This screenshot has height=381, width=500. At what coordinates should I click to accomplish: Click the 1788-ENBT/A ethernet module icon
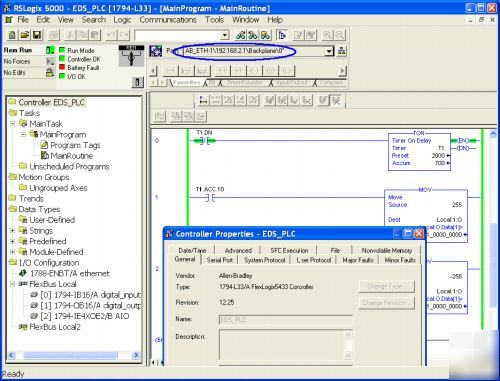23,273
